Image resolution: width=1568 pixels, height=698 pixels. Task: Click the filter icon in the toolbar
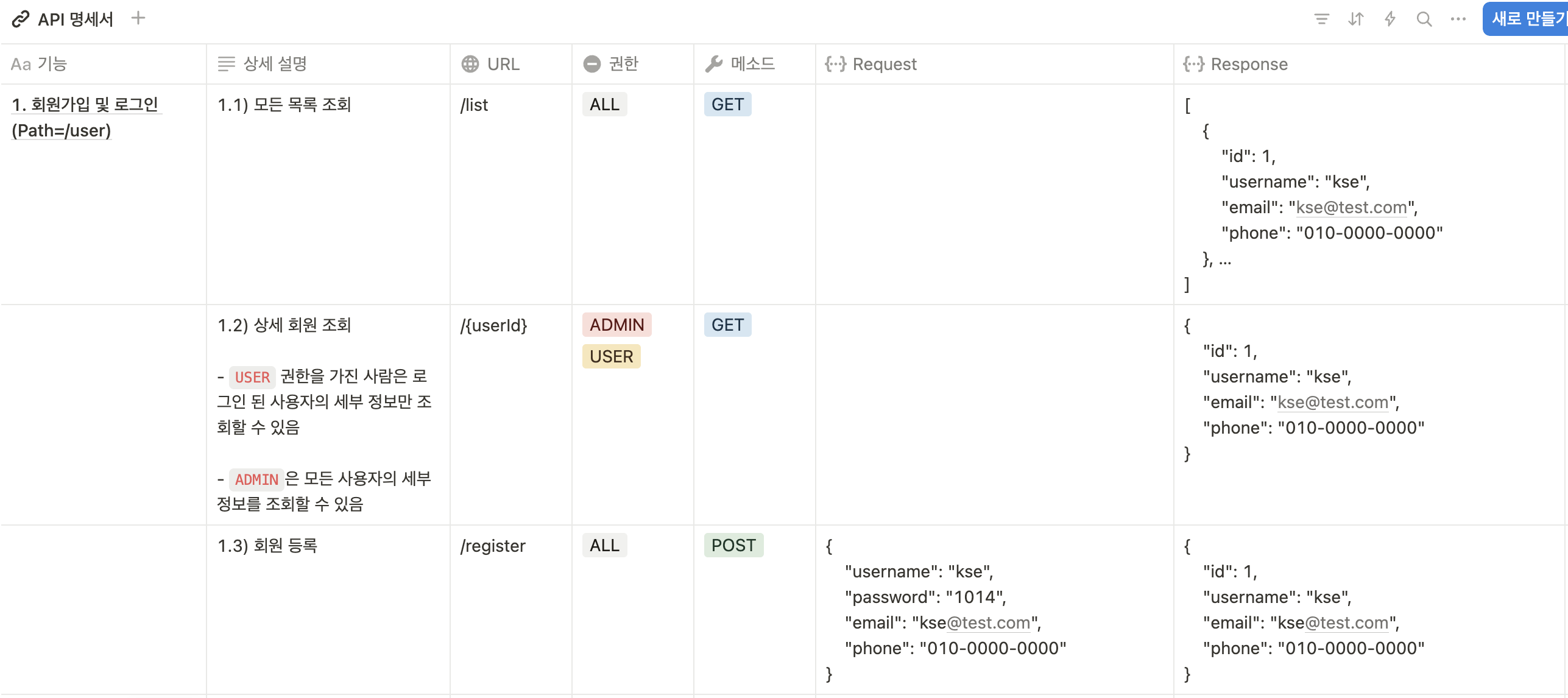coord(1321,19)
